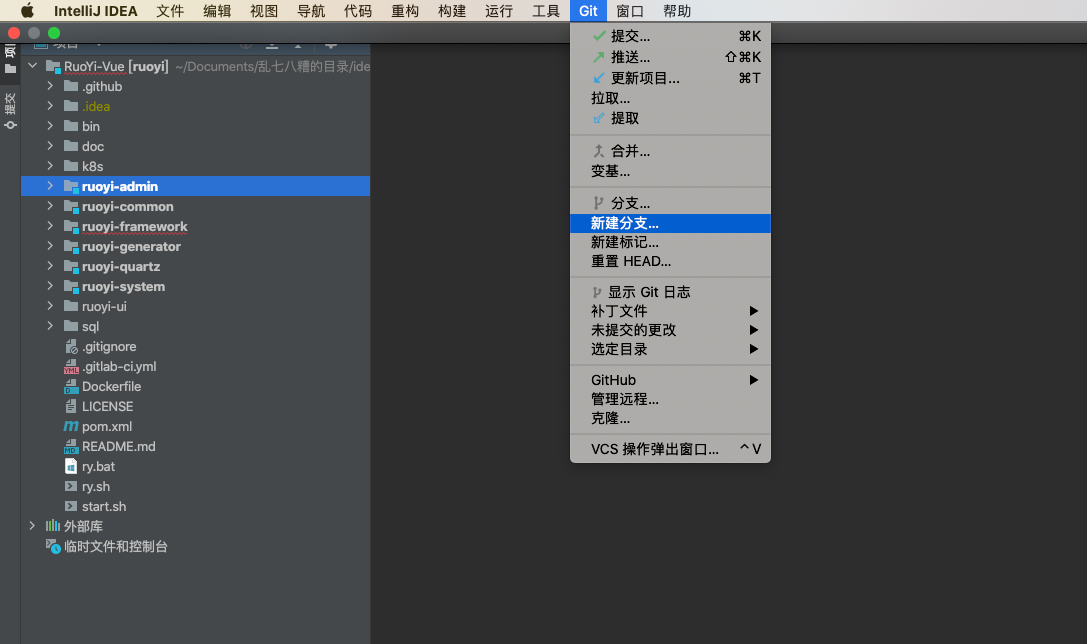Expand the ruoyi-admin module folder

[49, 186]
